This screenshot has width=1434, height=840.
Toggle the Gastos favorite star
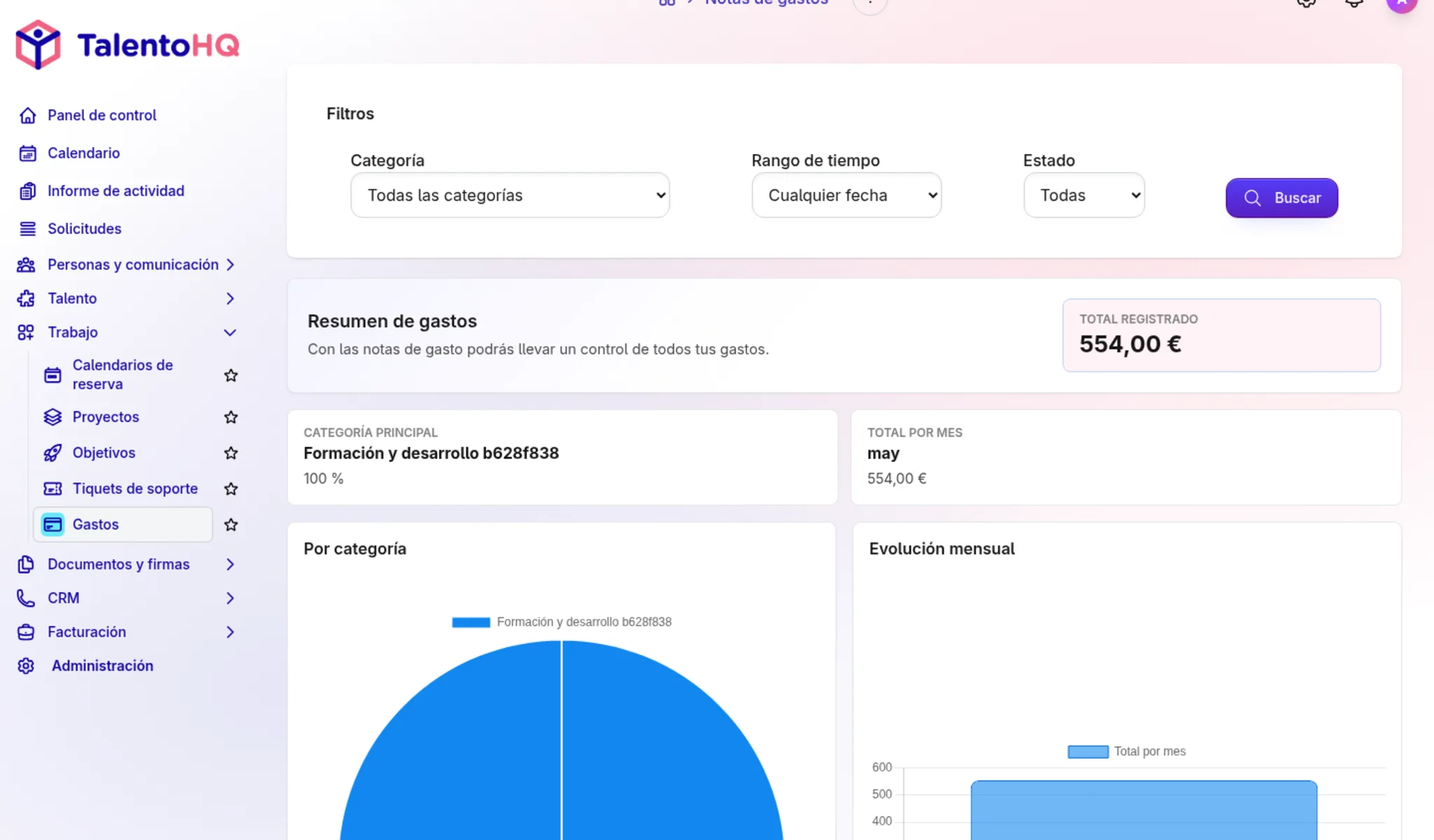[231, 524]
